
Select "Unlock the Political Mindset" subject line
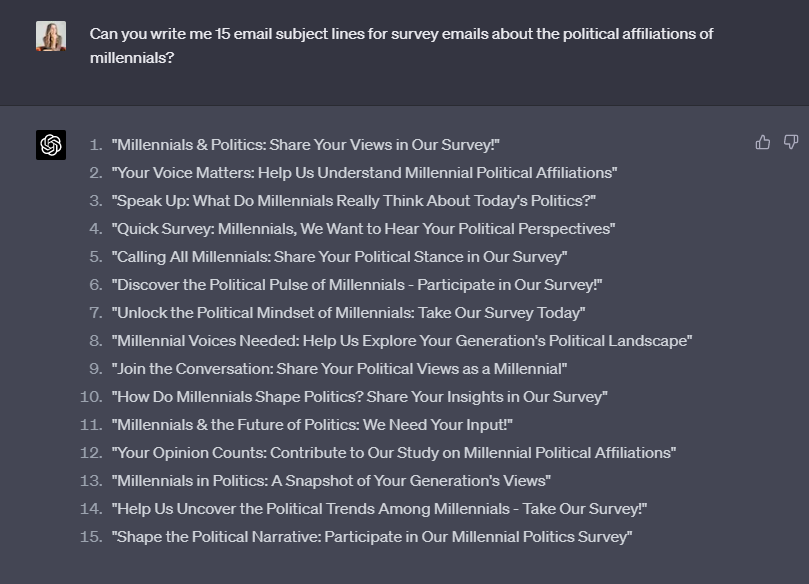pos(348,313)
